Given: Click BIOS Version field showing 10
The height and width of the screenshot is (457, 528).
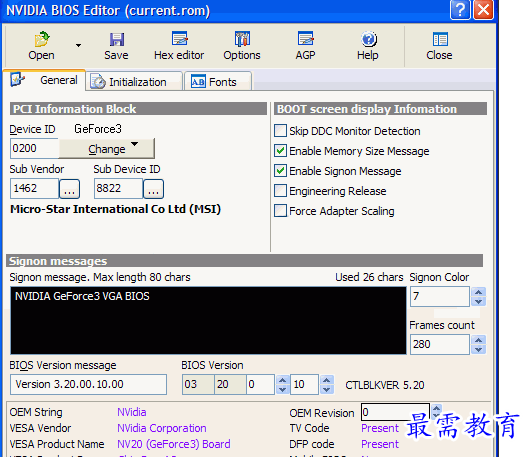Looking at the screenshot, I should pos(304,384).
